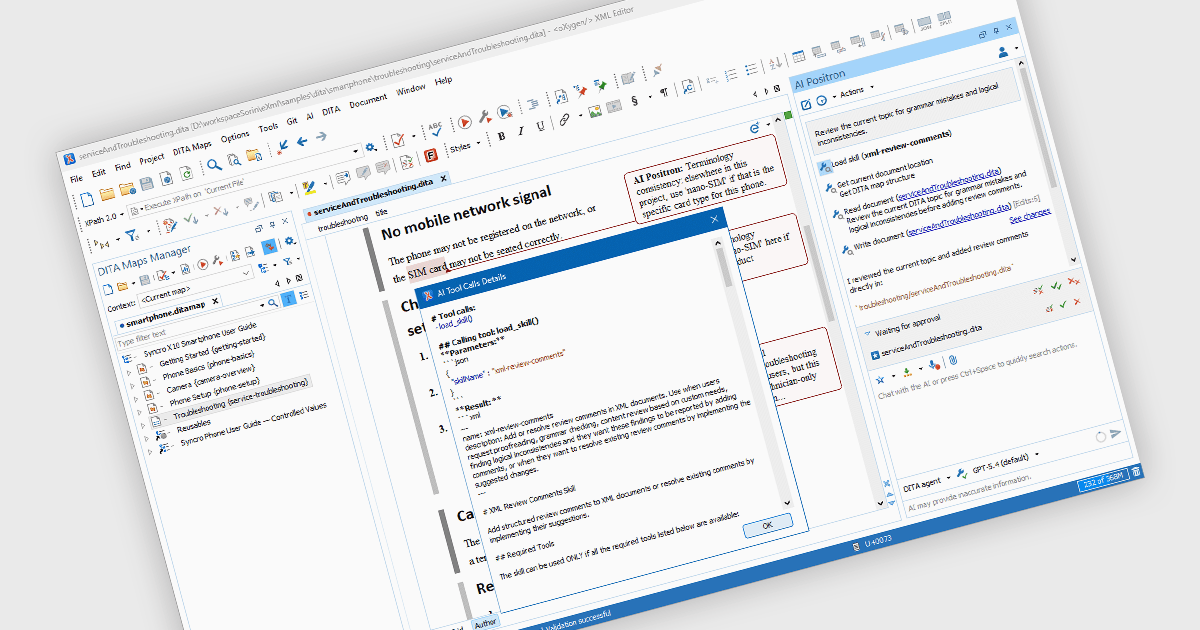Viewport: 1200px width, 630px height.
Task: Open the Help menu
Action: pos(443,81)
